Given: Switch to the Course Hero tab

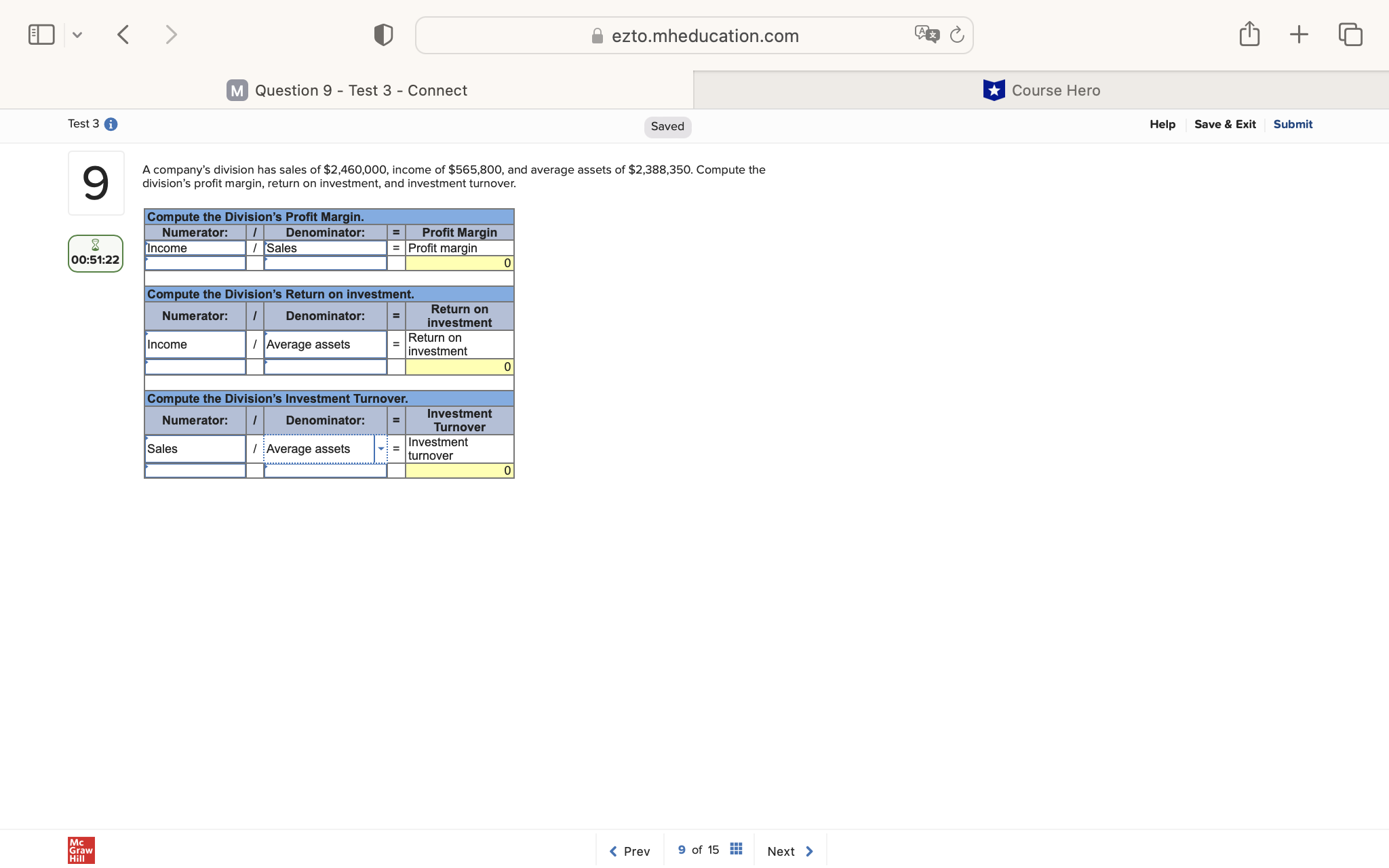Looking at the screenshot, I should (x=1042, y=90).
